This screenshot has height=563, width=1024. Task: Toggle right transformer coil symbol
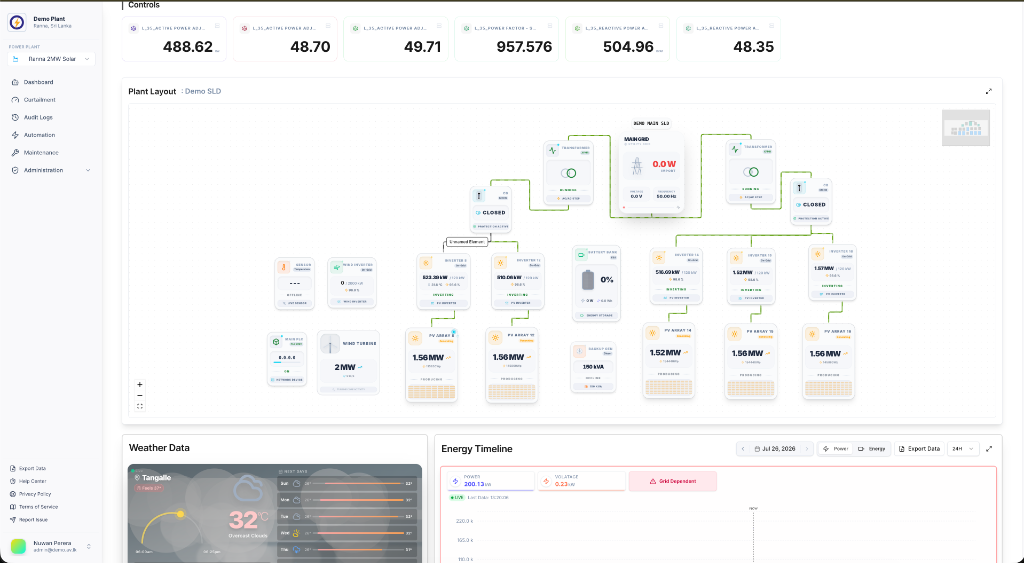pos(751,172)
